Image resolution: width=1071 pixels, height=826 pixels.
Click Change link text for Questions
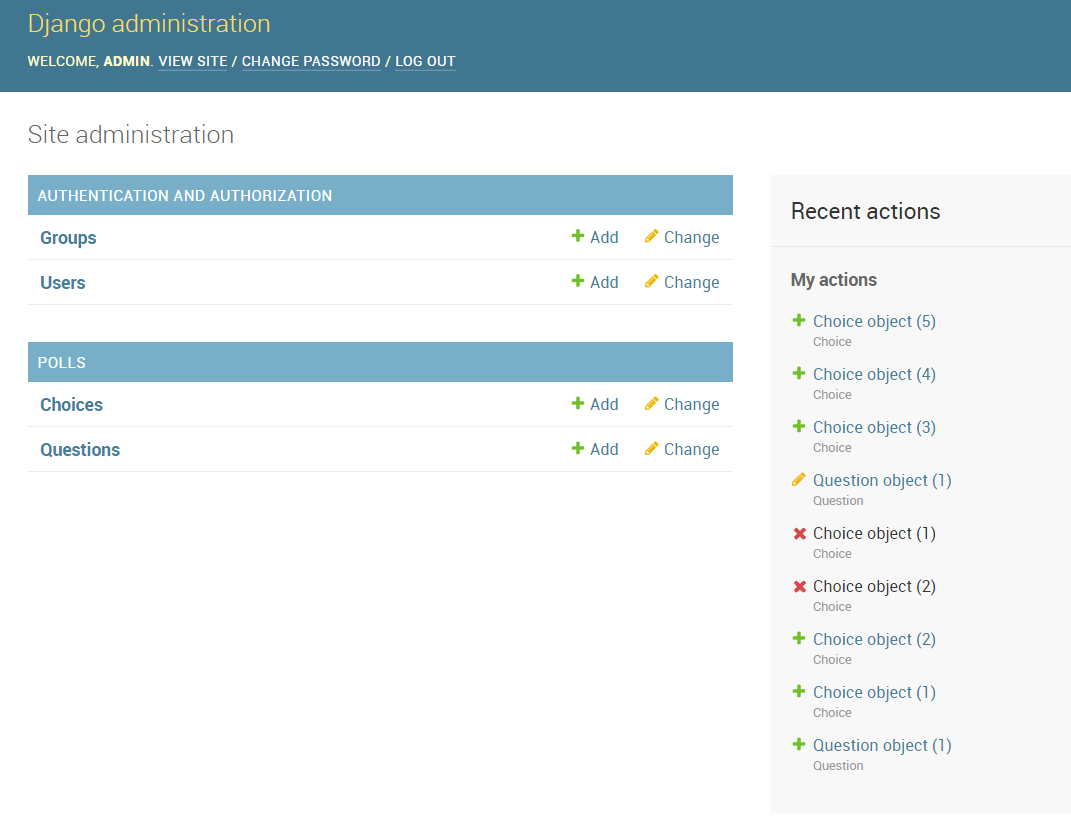tap(691, 450)
